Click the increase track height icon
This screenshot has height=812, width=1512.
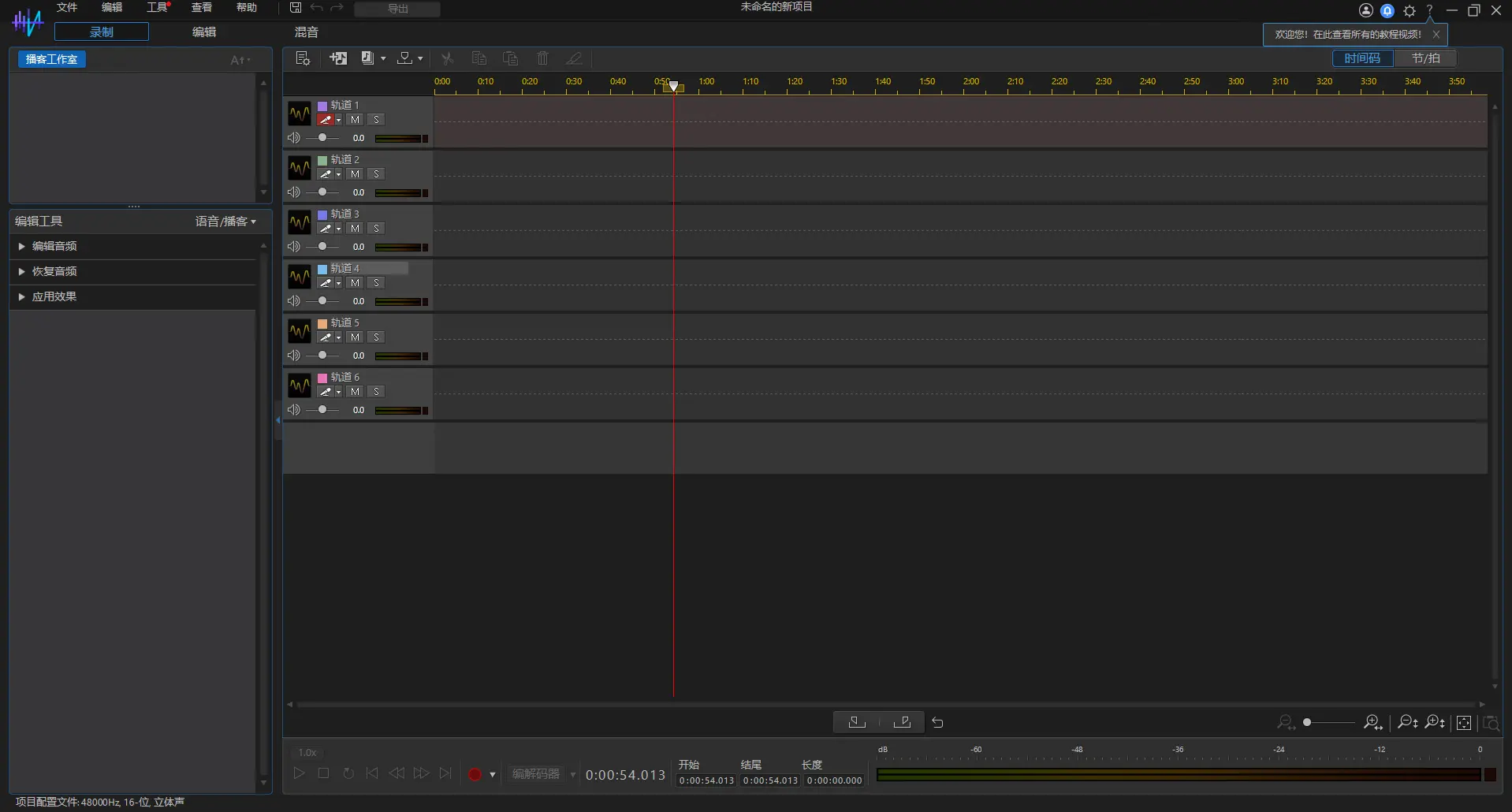click(1436, 722)
